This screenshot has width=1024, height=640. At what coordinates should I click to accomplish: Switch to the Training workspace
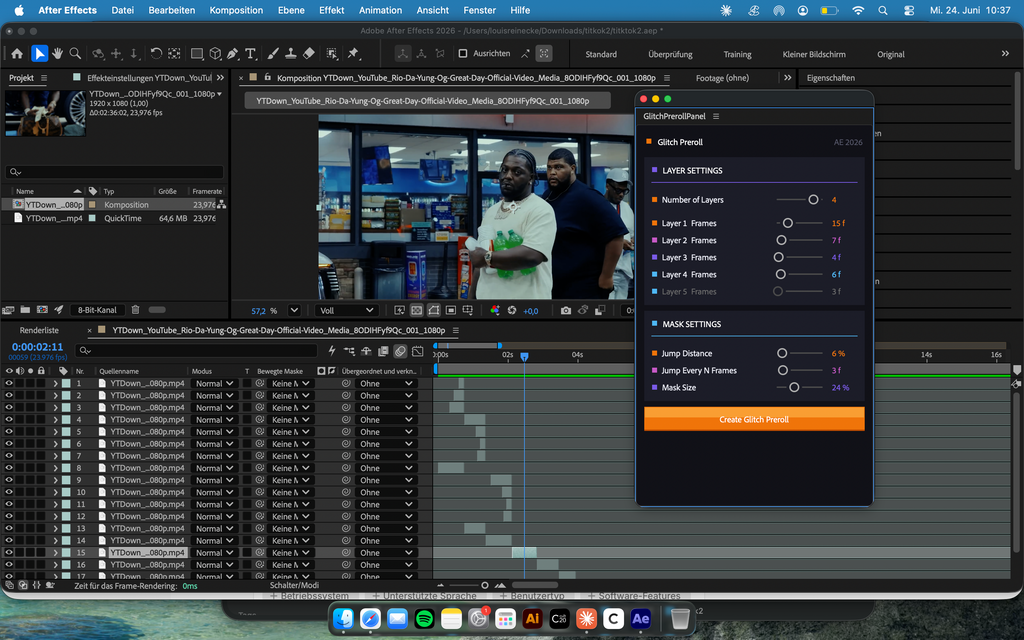pos(737,54)
